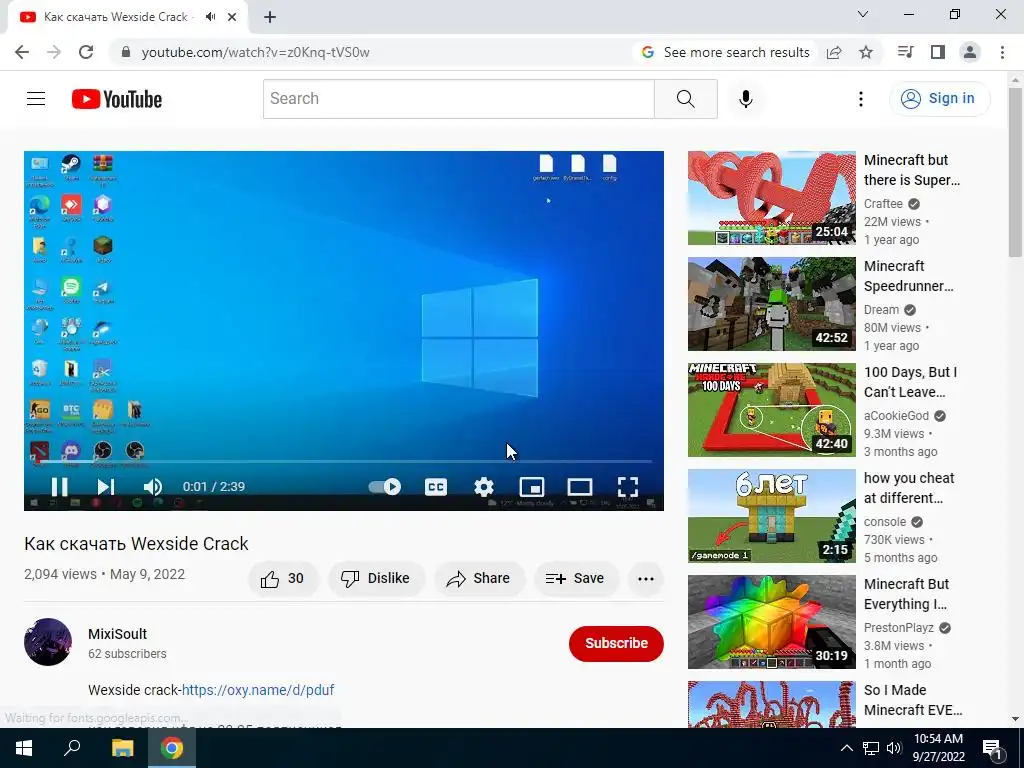Bookmark this tab with star
This screenshot has height=768, width=1024.
pyautogui.click(x=866, y=52)
